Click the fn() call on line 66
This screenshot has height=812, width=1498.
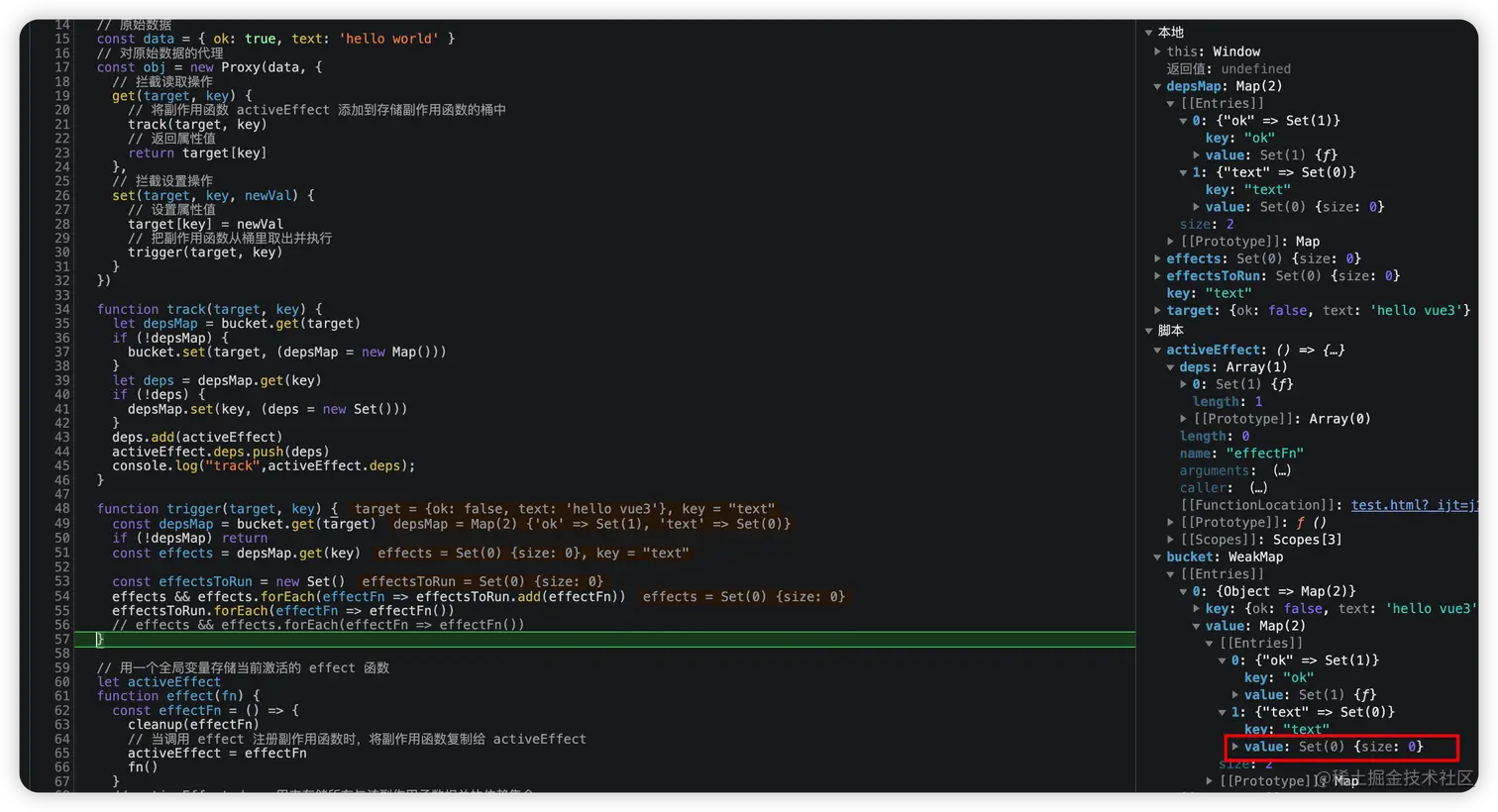point(143,767)
